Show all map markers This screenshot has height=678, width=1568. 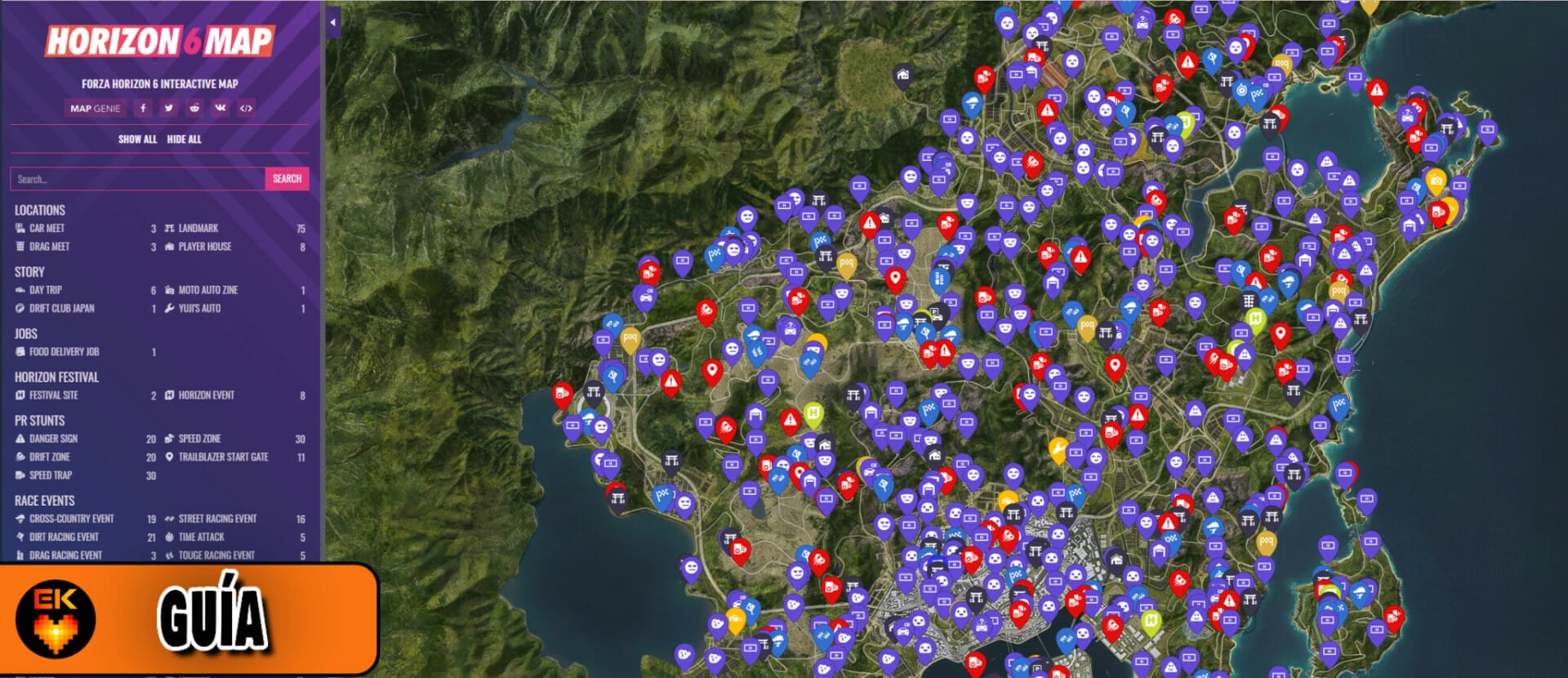(137, 140)
